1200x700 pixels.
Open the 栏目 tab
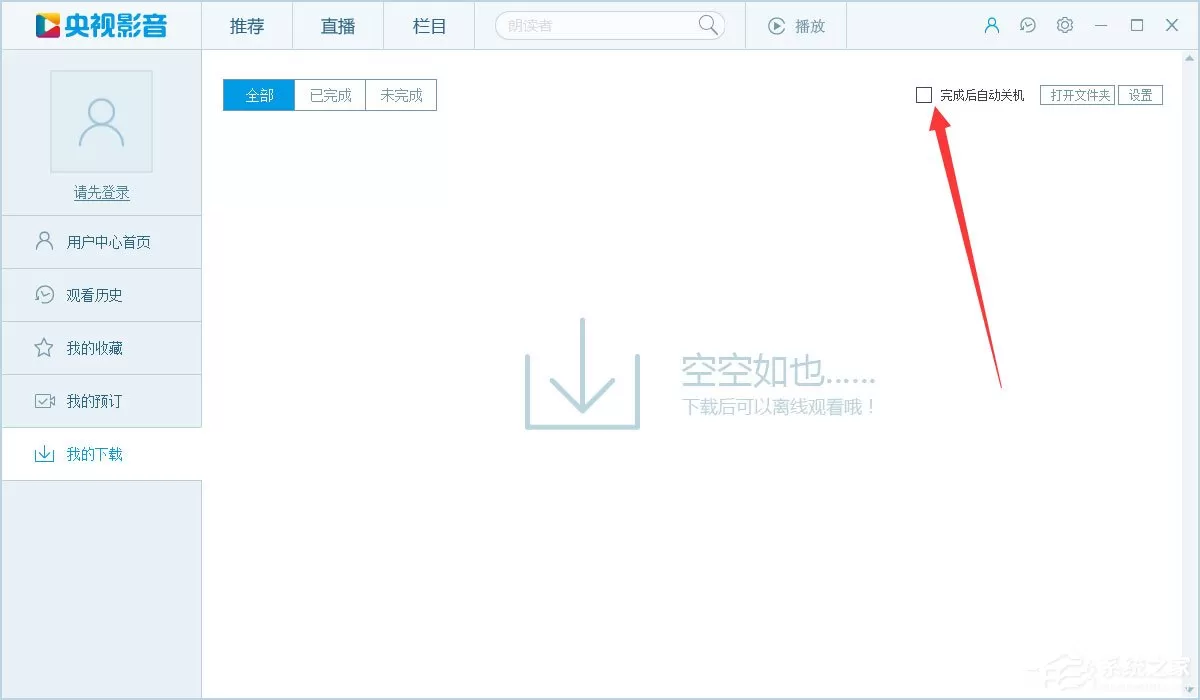(x=429, y=26)
